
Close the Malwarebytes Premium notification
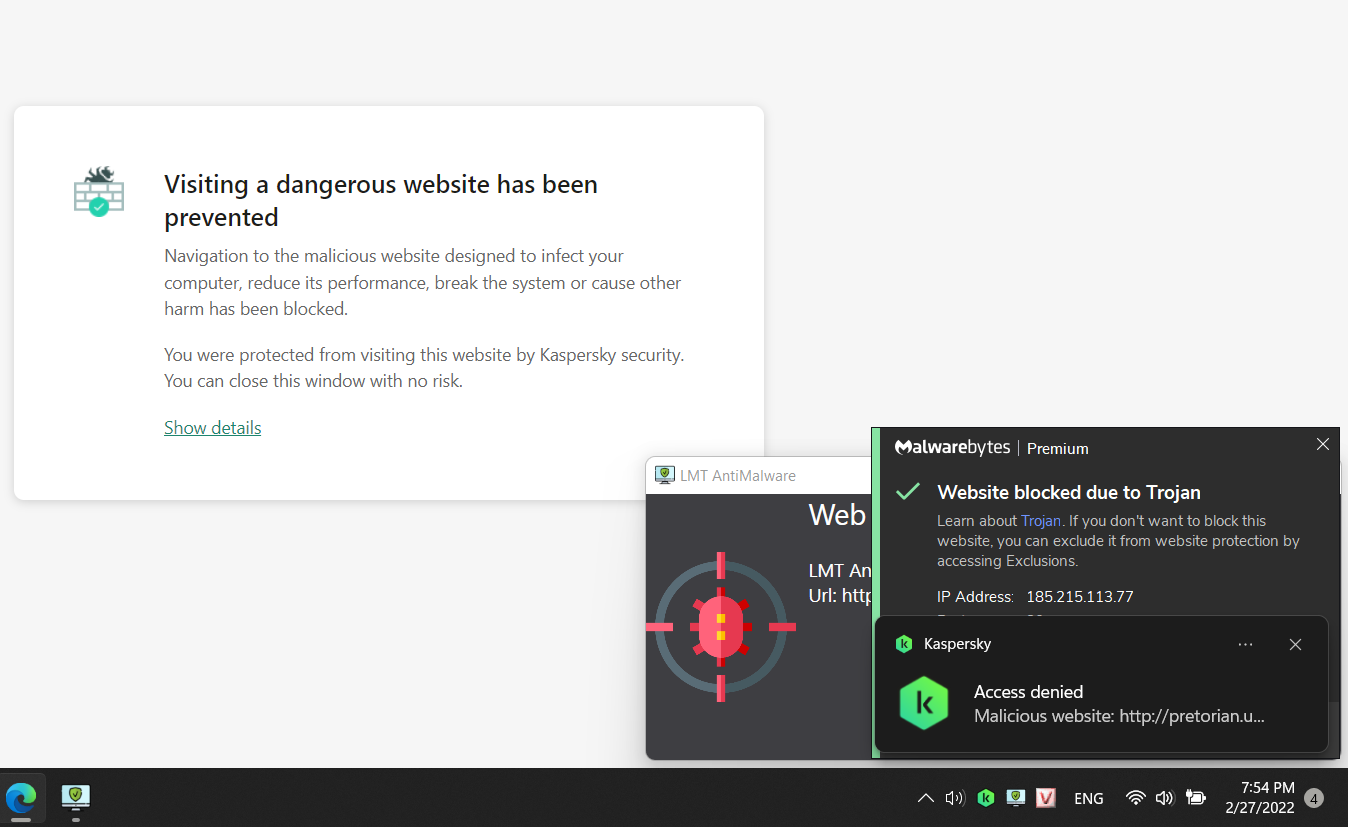pos(1322,445)
